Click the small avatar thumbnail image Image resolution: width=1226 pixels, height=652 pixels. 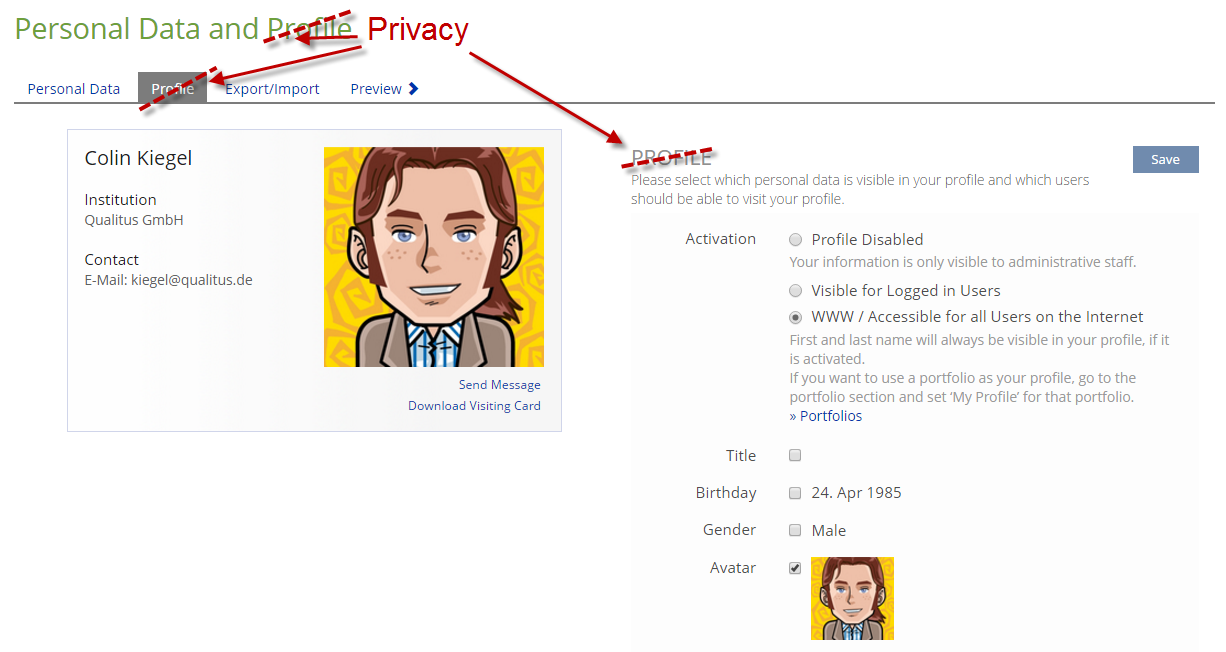[852, 598]
